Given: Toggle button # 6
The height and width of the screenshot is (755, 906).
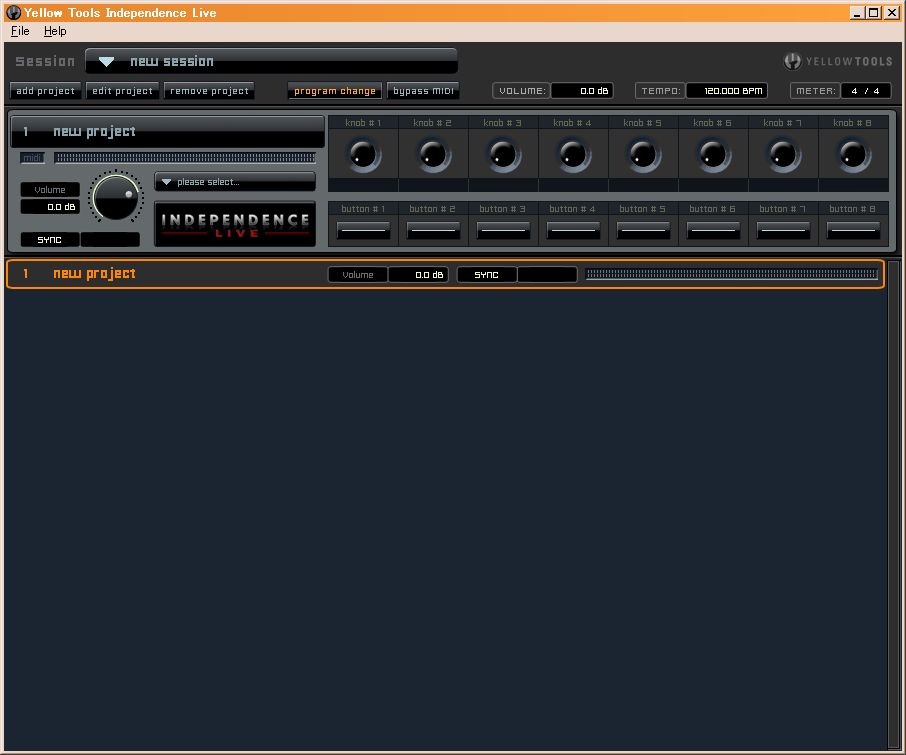Looking at the screenshot, I should click(712, 230).
